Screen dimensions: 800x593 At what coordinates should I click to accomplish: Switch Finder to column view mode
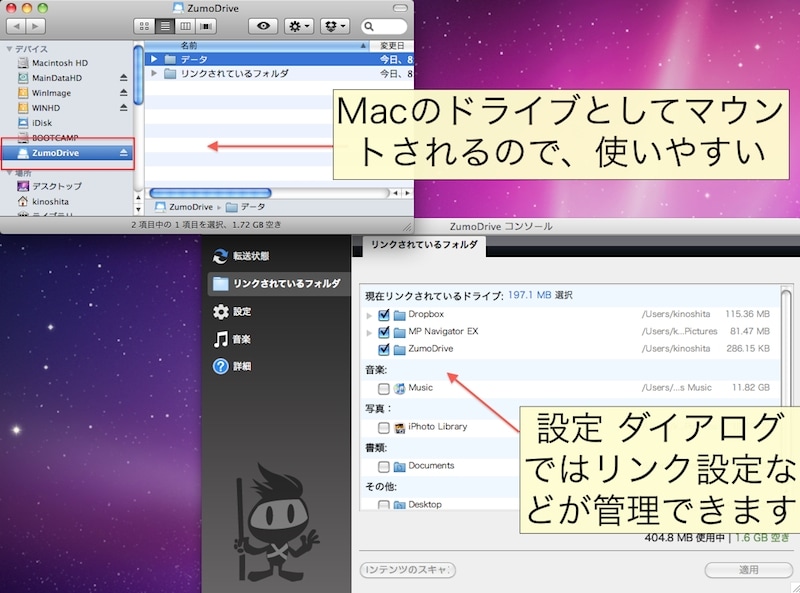186,25
